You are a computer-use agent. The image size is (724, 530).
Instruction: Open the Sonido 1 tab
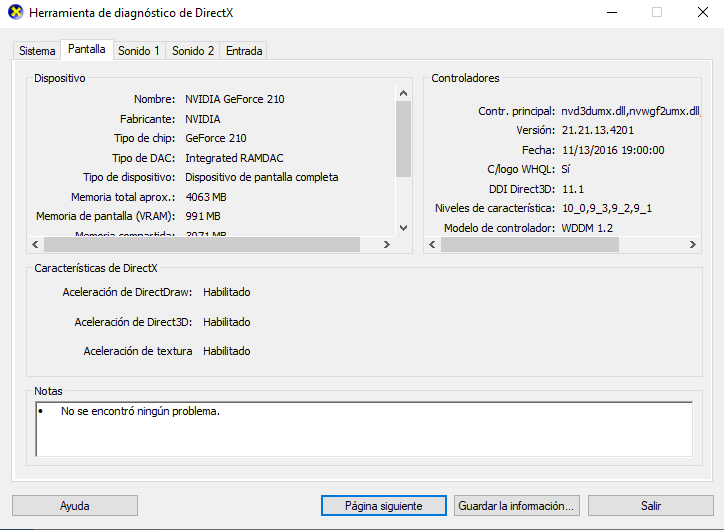[x=139, y=51]
